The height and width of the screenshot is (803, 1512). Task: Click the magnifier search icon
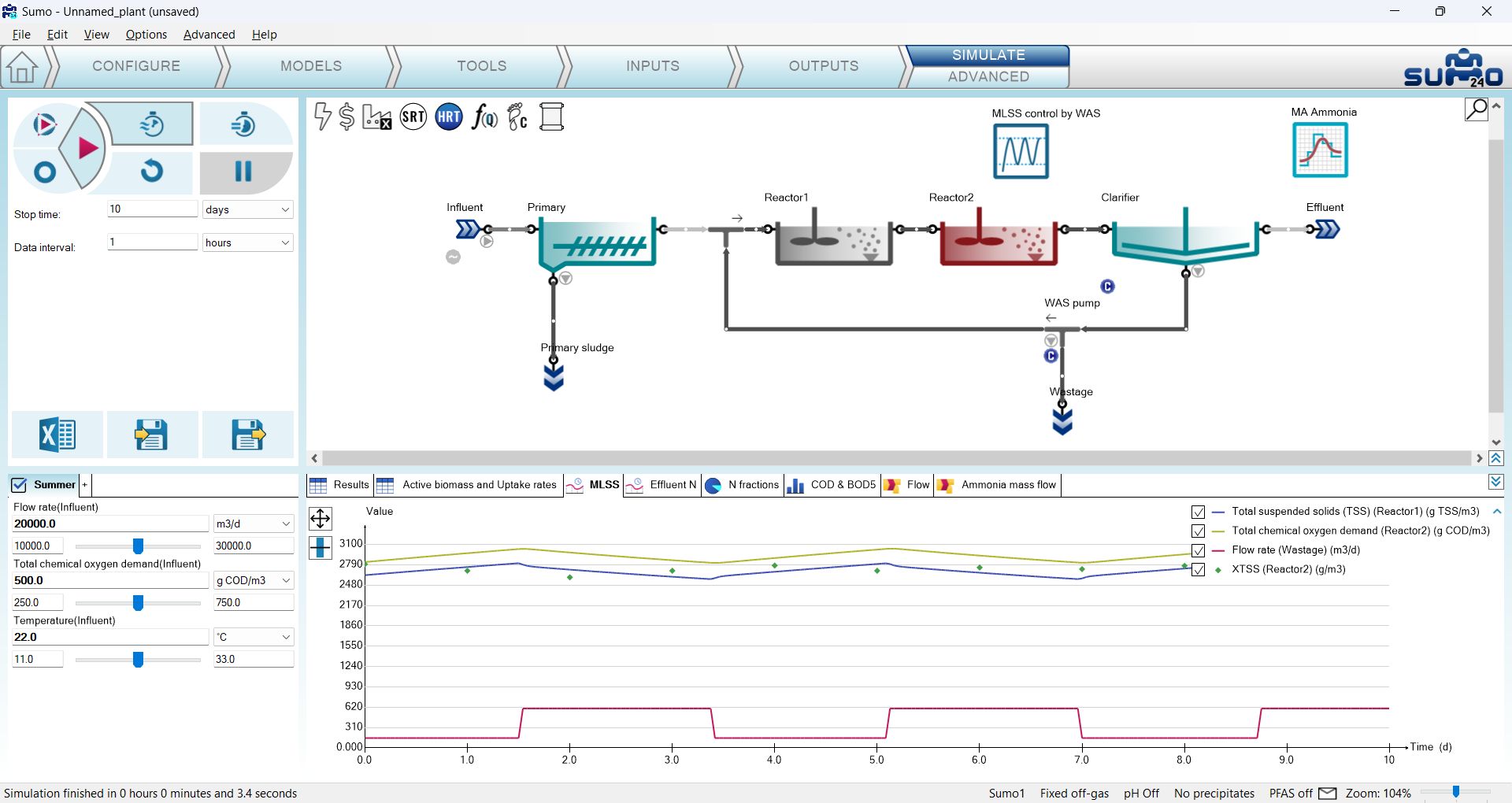pyautogui.click(x=1477, y=109)
